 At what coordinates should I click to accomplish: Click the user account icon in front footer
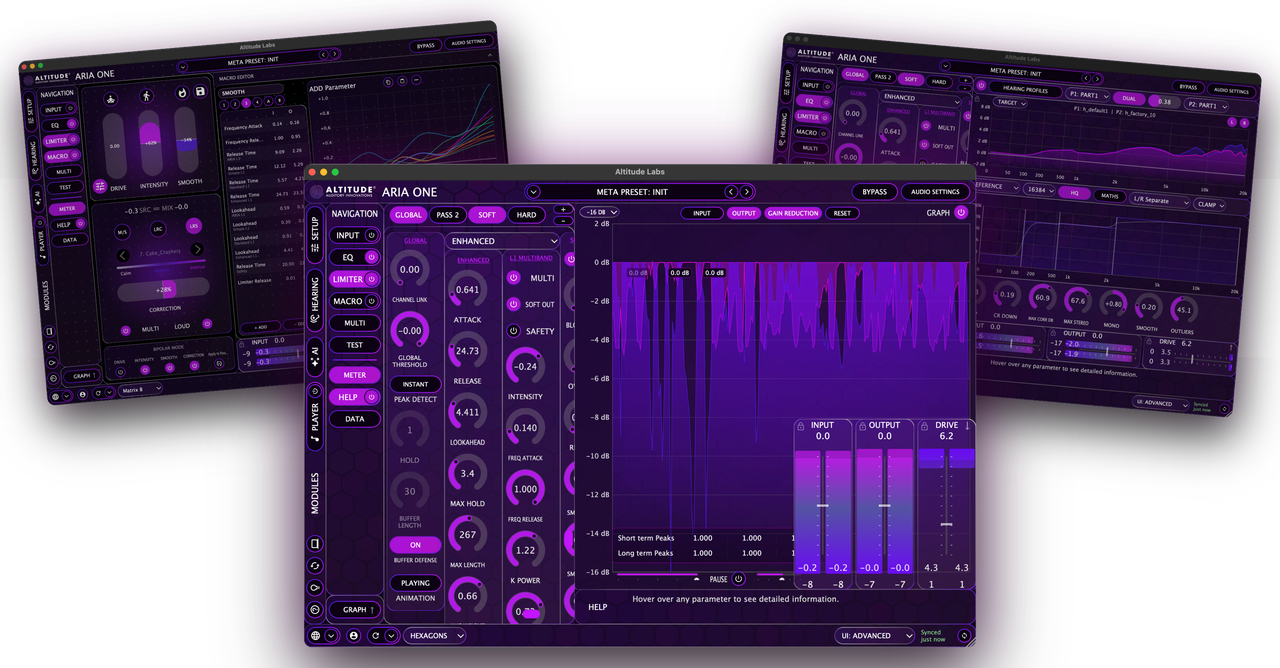click(x=353, y=635)
